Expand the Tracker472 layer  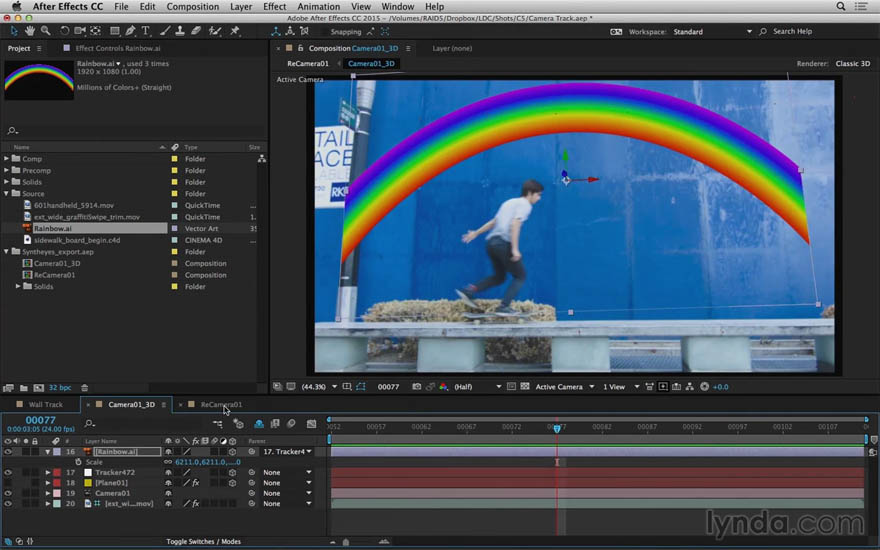click(48, 473)
